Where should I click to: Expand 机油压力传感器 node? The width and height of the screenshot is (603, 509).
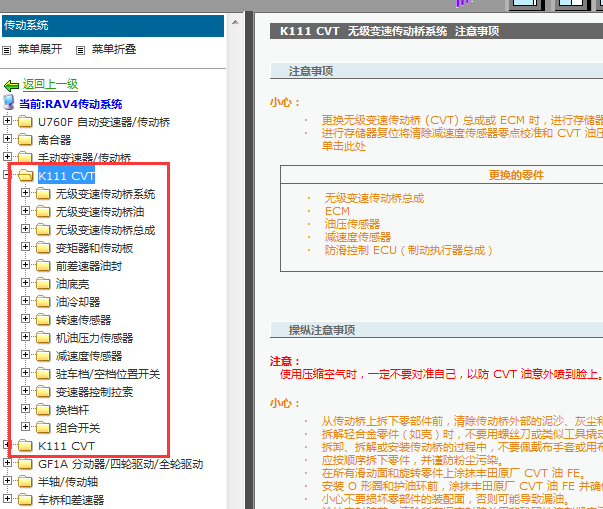click(25, 336)
